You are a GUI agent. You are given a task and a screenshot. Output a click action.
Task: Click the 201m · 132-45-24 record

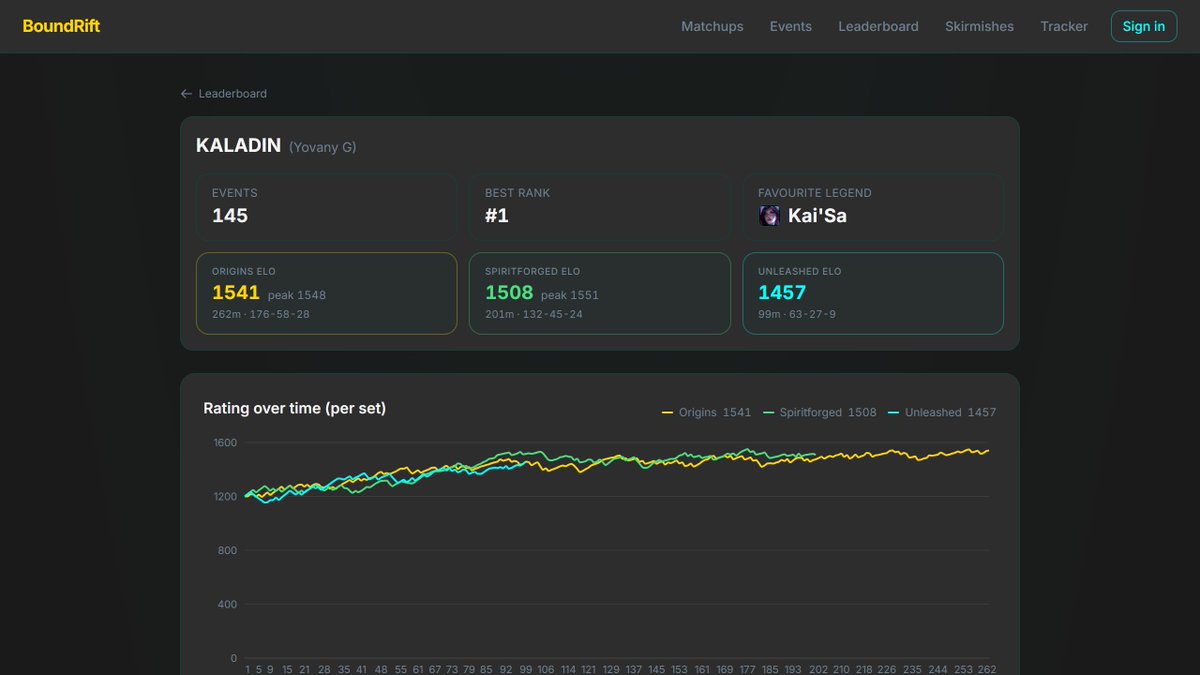(x=534, y=315)
